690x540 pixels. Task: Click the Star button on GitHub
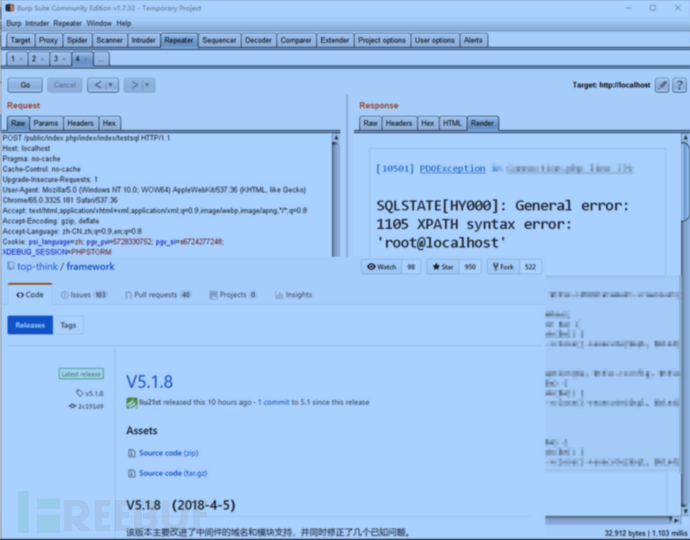pos(443,267)
